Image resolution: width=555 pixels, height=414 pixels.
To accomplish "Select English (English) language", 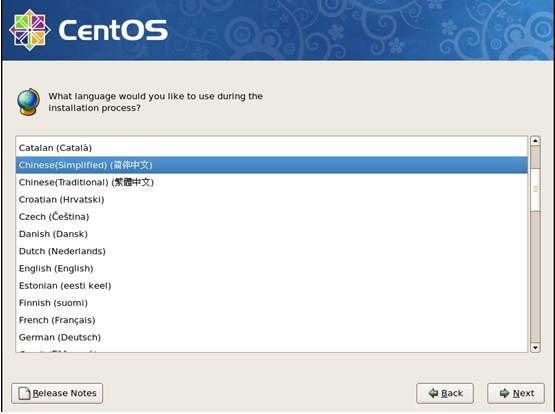I will point(271,268).
